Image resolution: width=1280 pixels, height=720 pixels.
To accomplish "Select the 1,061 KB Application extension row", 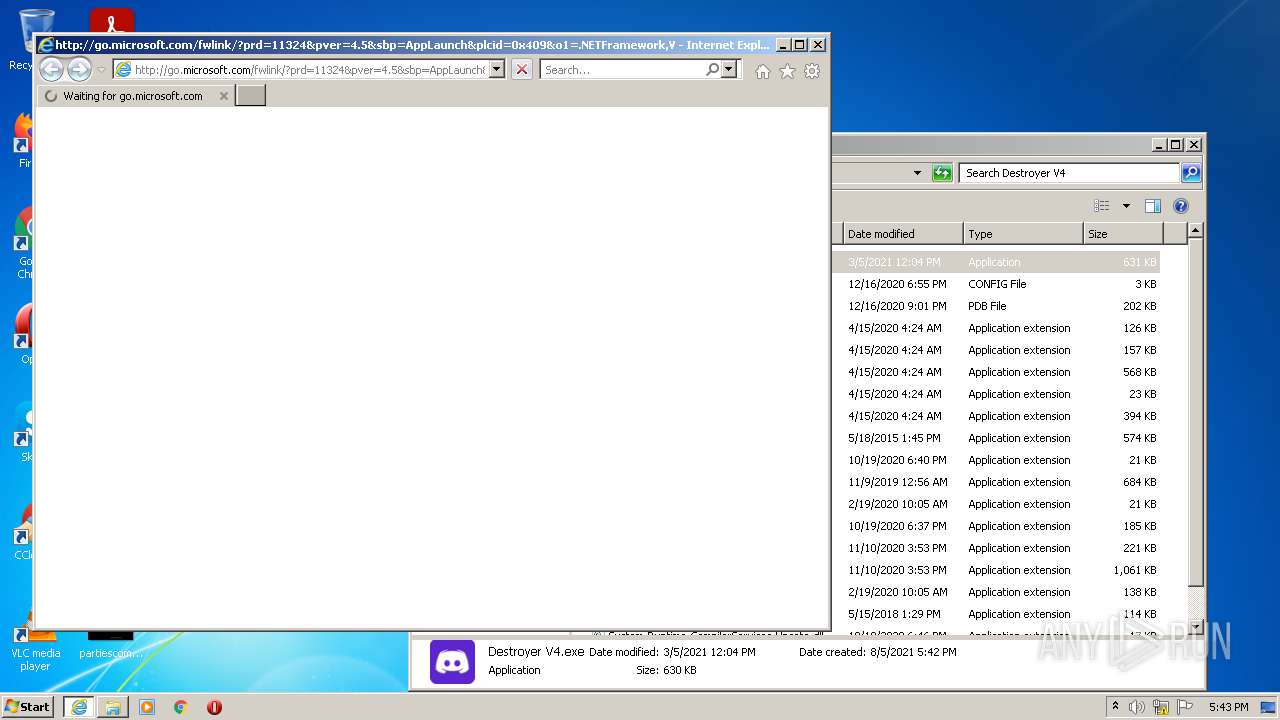I will coord(996,570).
